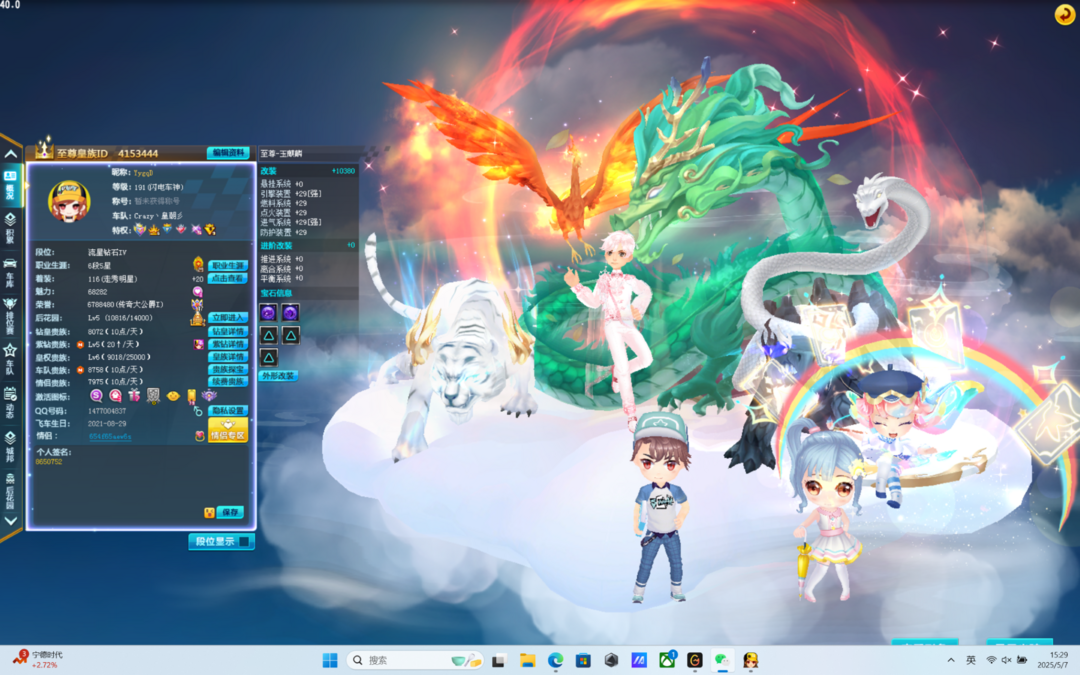Click the charm heart icon in 魅力 row

coord(198,291)
